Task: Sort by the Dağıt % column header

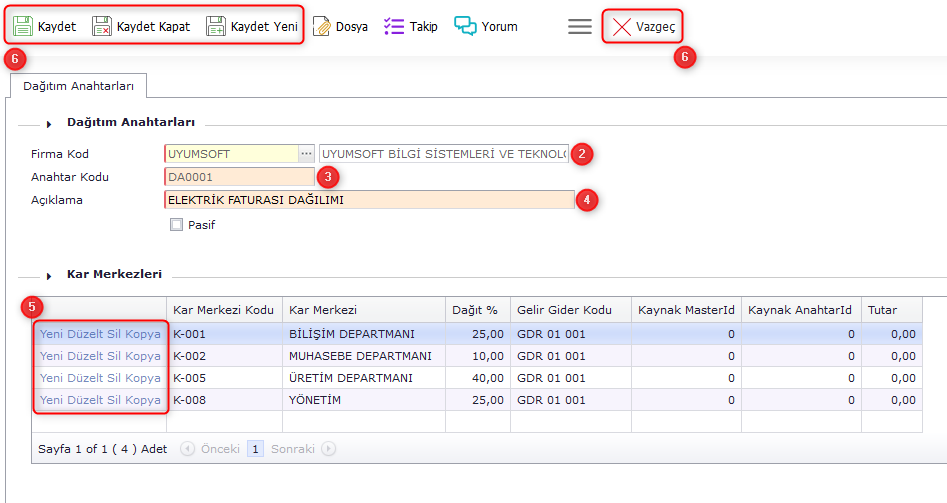Action: (x=476, y=310)
